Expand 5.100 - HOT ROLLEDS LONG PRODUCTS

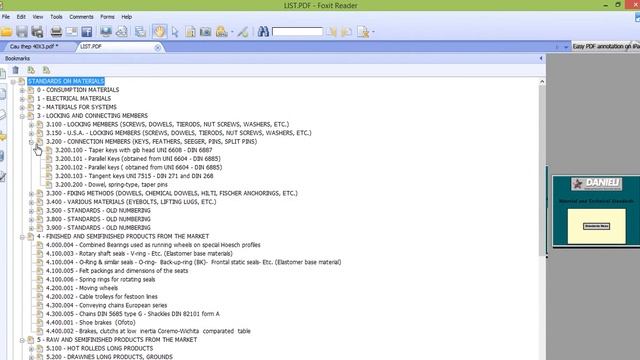pyautogui.click(x=31, y=349)
